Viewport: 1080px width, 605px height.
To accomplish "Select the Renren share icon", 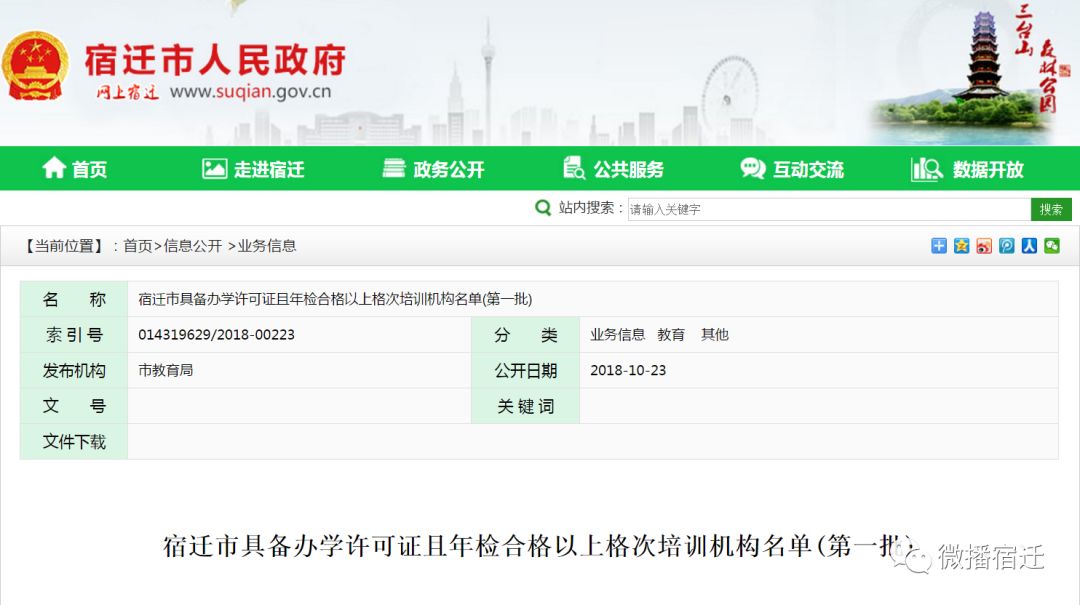I will point(1029,246).
